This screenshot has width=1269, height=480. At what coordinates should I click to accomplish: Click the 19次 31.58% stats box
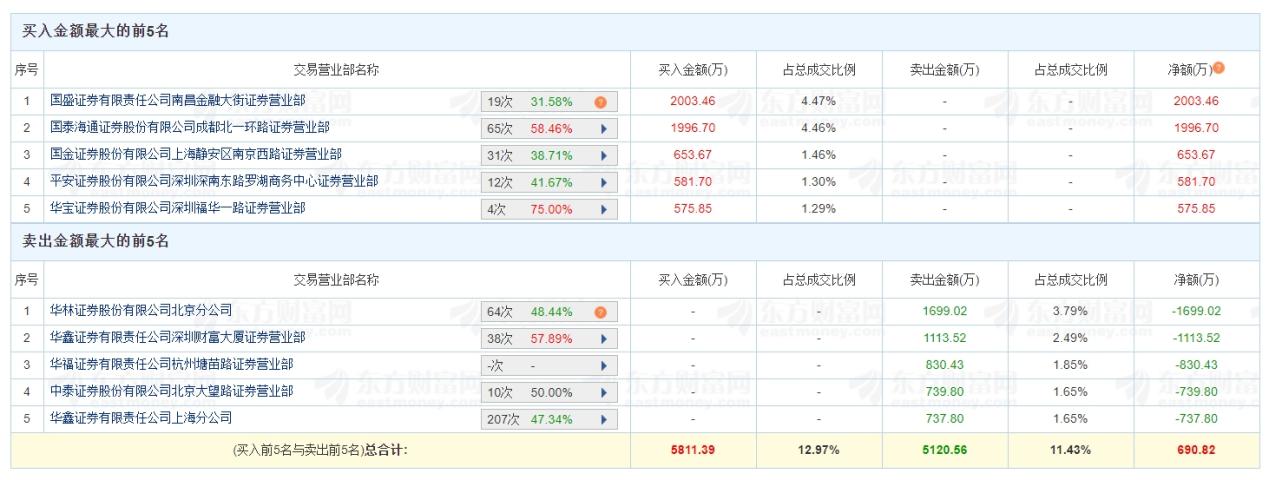tap(549, 102)
